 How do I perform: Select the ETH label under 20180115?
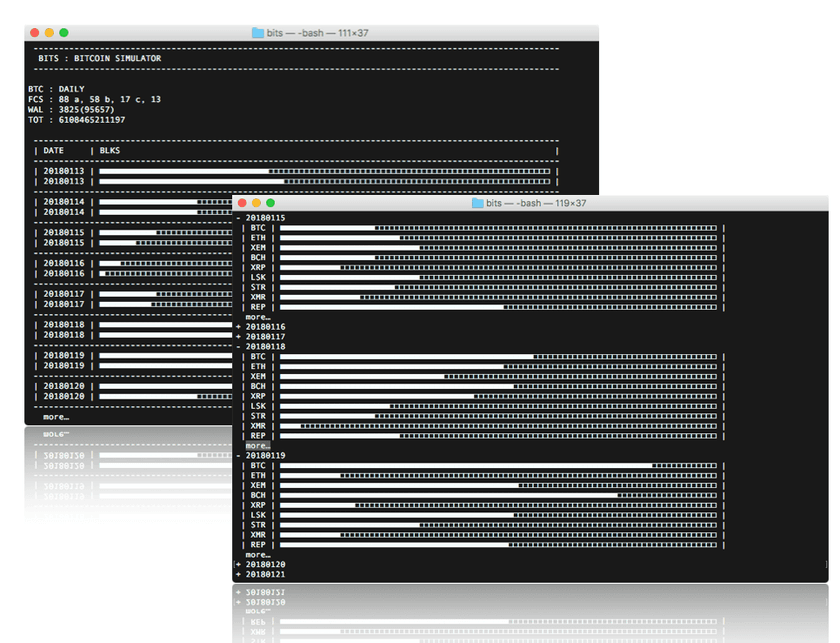(x=258, y=238)
